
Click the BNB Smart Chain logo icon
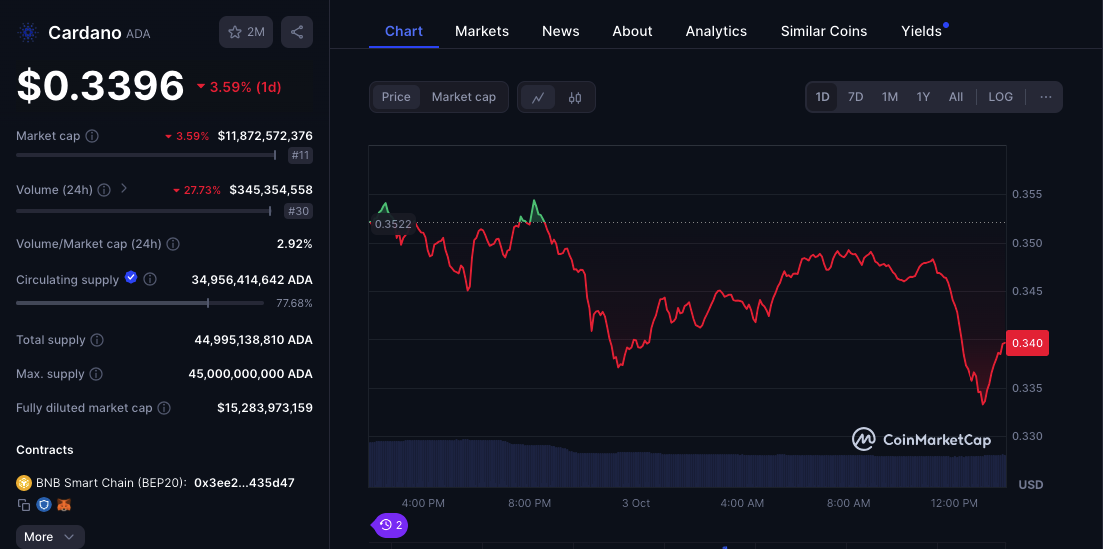coord(24,483)
